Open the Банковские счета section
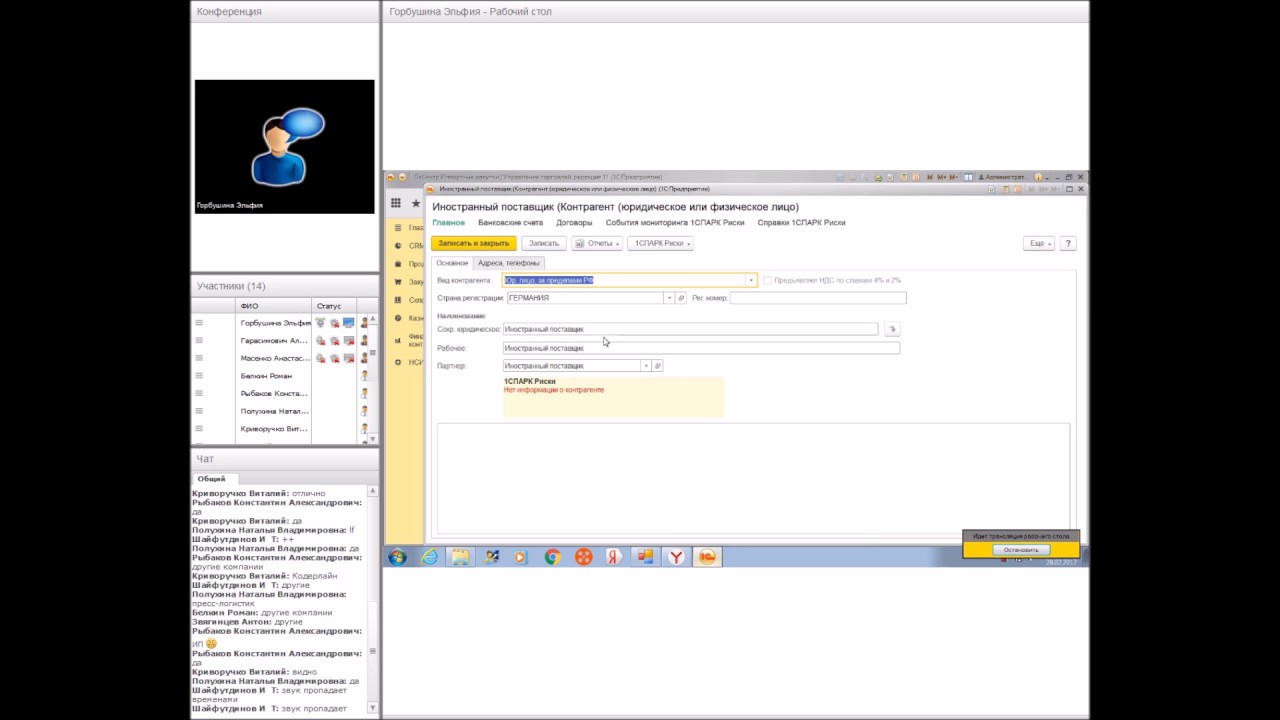 (510, 222)
